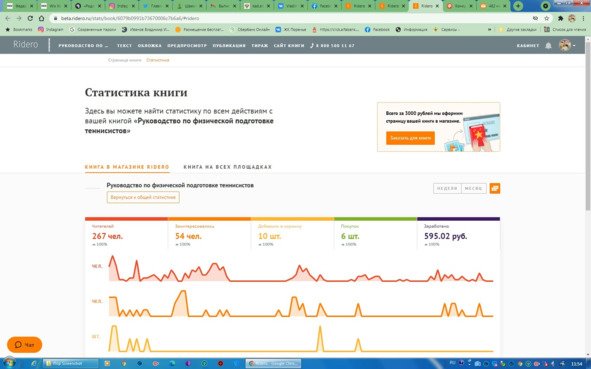Switch the chart period to Неделя
The width and height of the screenshot is (591, 369).
click(447, 188)
